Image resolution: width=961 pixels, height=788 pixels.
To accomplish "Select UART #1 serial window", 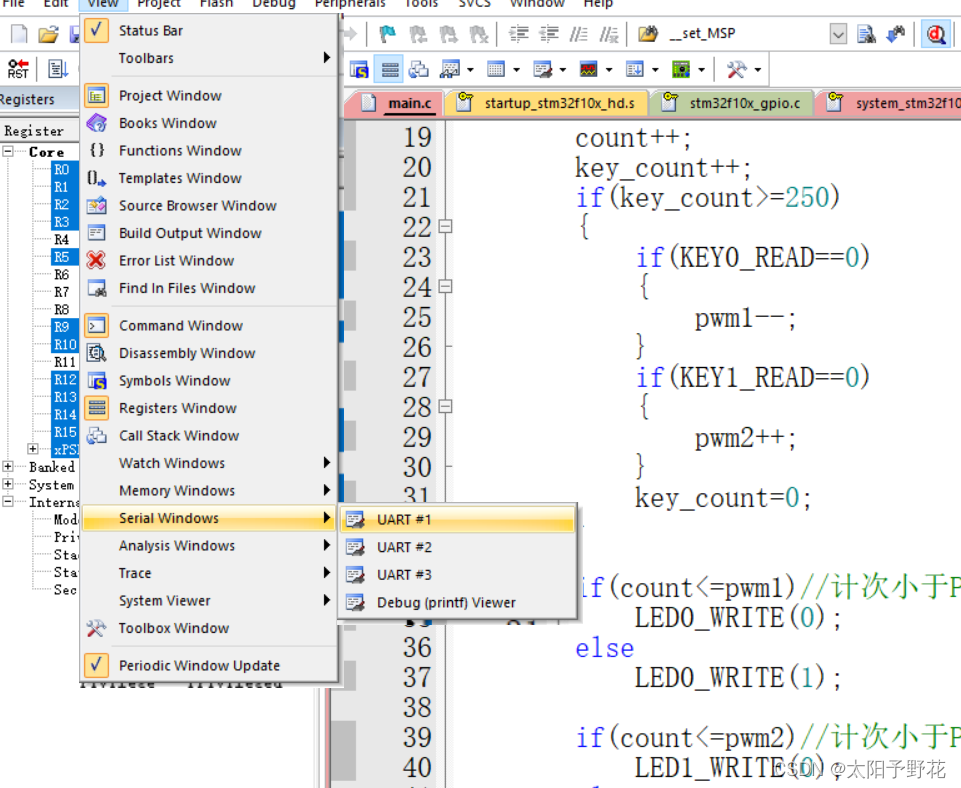I will coord(458,520).
